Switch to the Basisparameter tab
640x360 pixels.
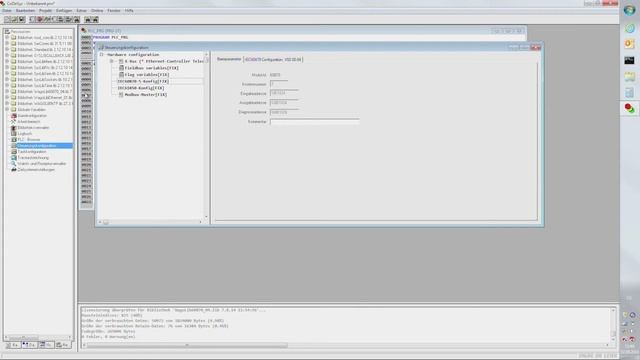pyautogui.click(x=229, y=59)
